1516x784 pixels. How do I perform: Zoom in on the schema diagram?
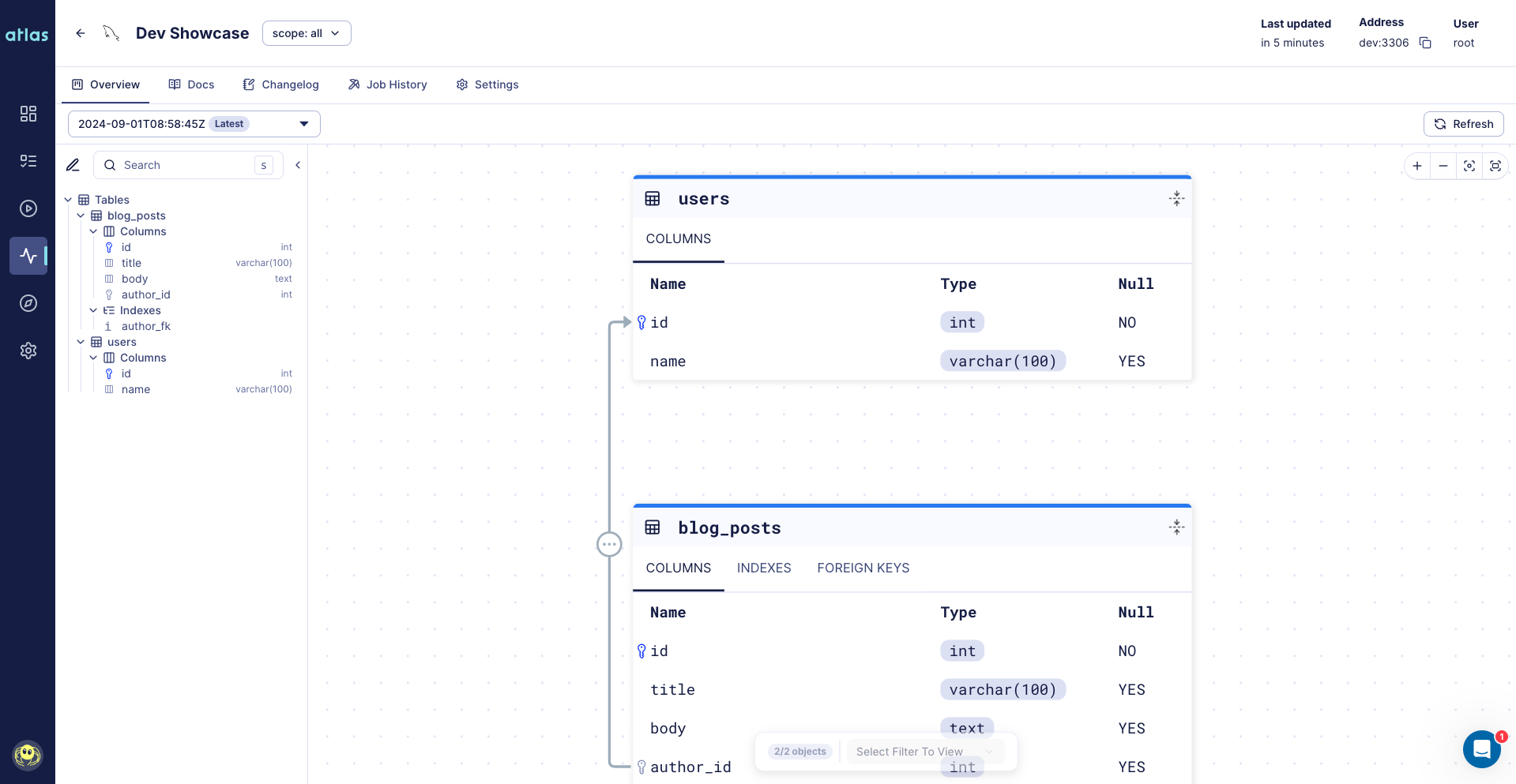(1417, 166)
